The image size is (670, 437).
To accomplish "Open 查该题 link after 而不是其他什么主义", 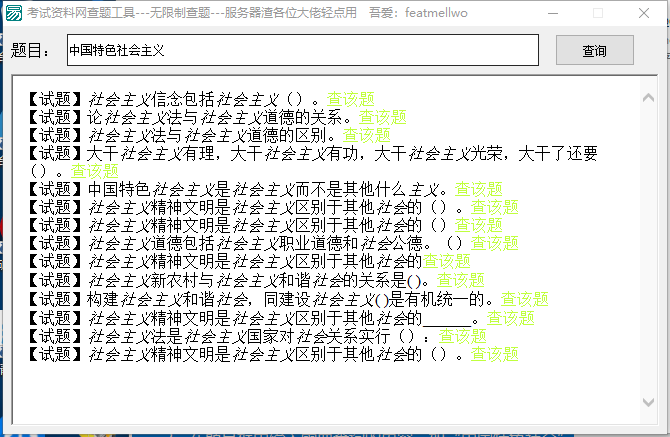I will tap(479, 189).
